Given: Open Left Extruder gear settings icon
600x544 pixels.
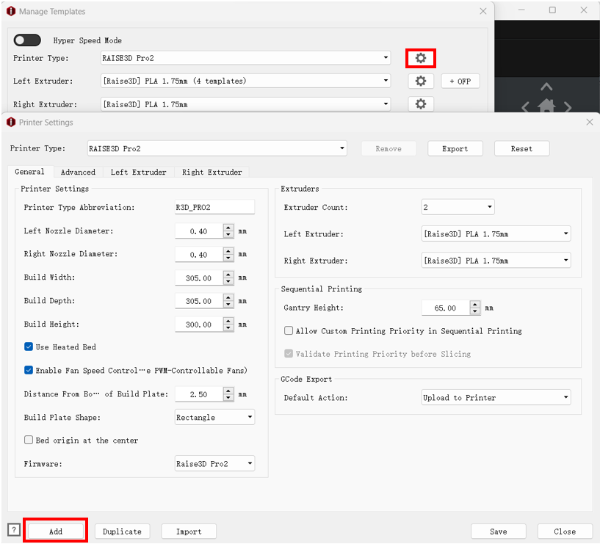Looking at the screenshot, I should [421, 81].
